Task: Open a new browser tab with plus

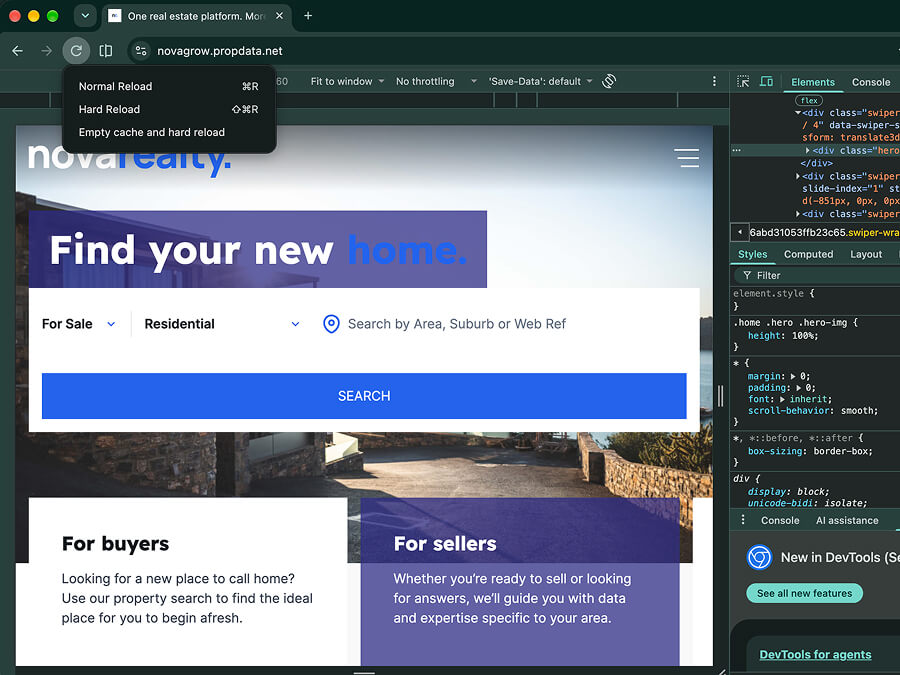Action: 308,16
